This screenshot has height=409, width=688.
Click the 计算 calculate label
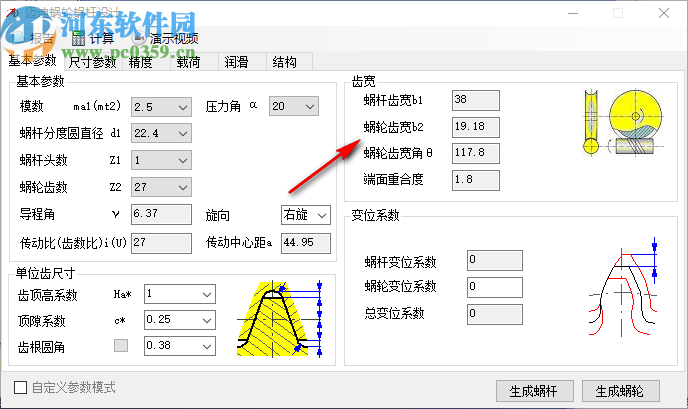point(102,39)
